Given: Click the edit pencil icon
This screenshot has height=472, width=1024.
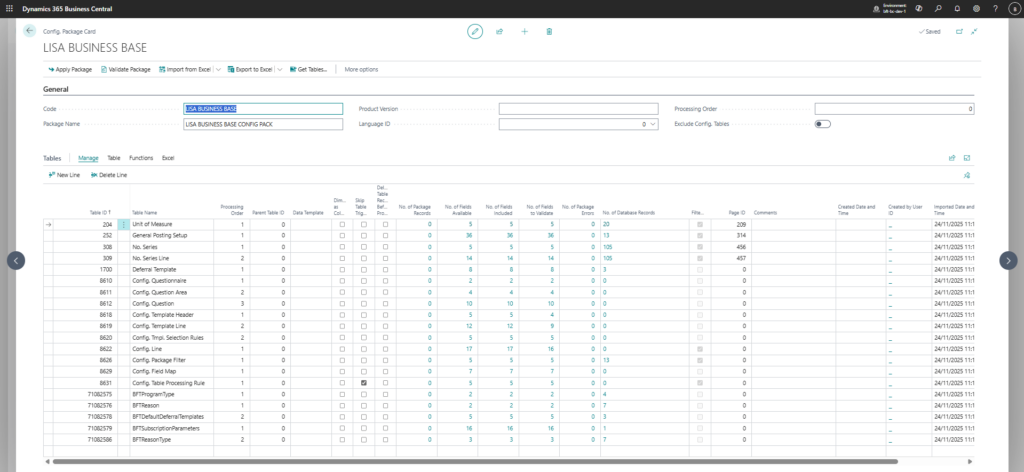Looking at the screenshot, I should (x=475, y=32).
